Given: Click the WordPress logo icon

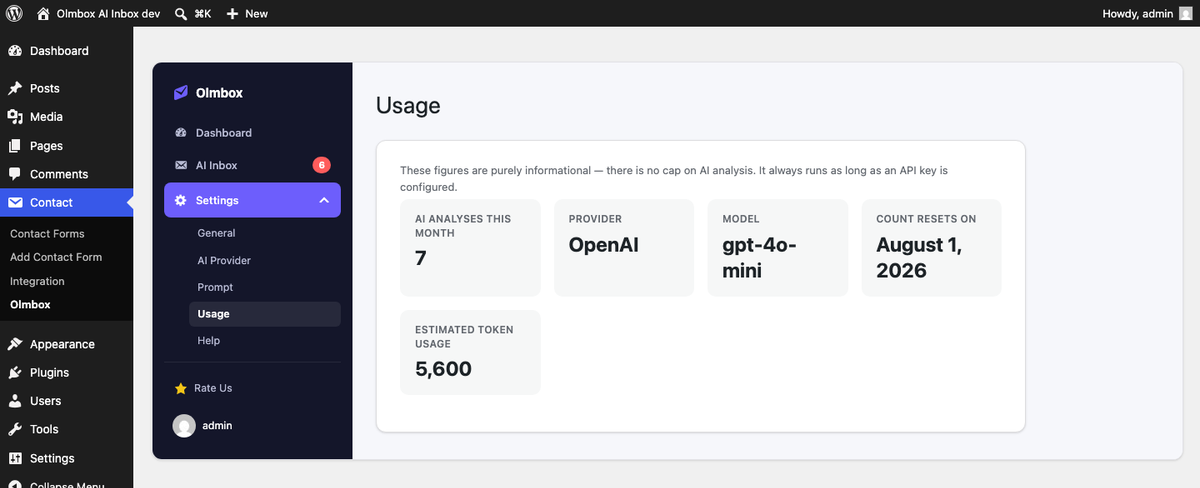Looking at the screenshot, I should [14, 14].
